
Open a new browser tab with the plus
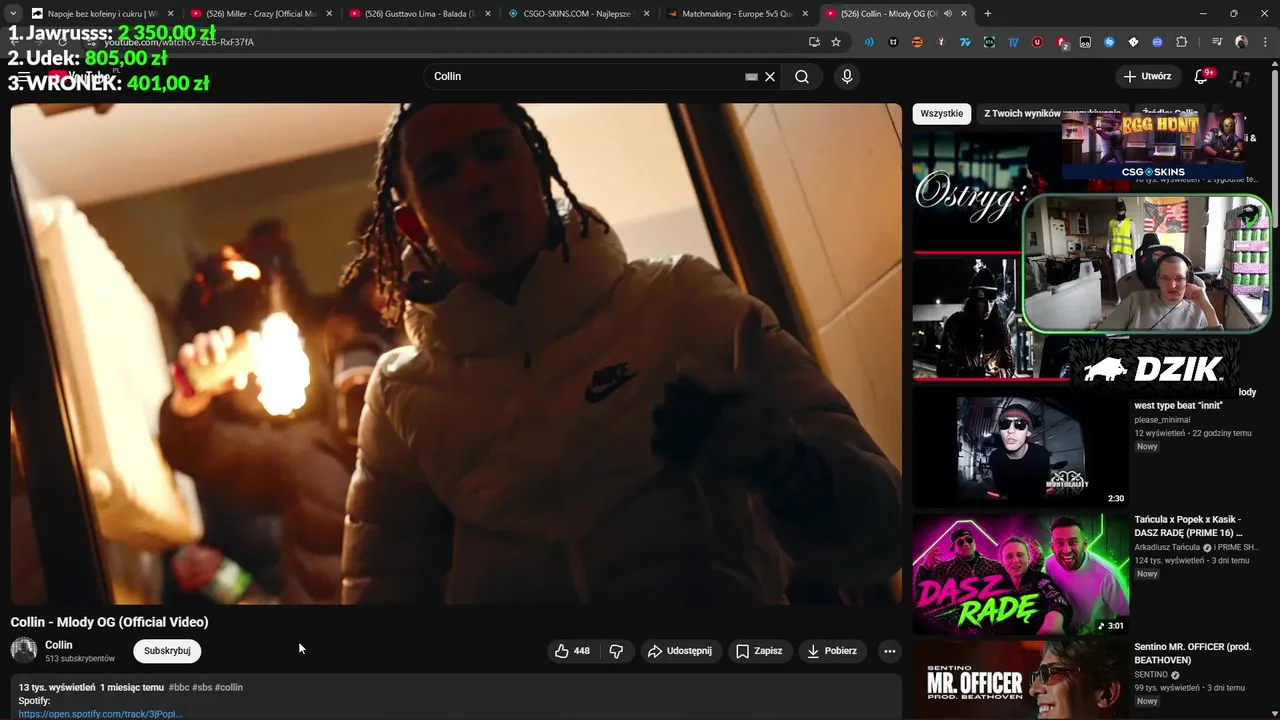[988, 13]
